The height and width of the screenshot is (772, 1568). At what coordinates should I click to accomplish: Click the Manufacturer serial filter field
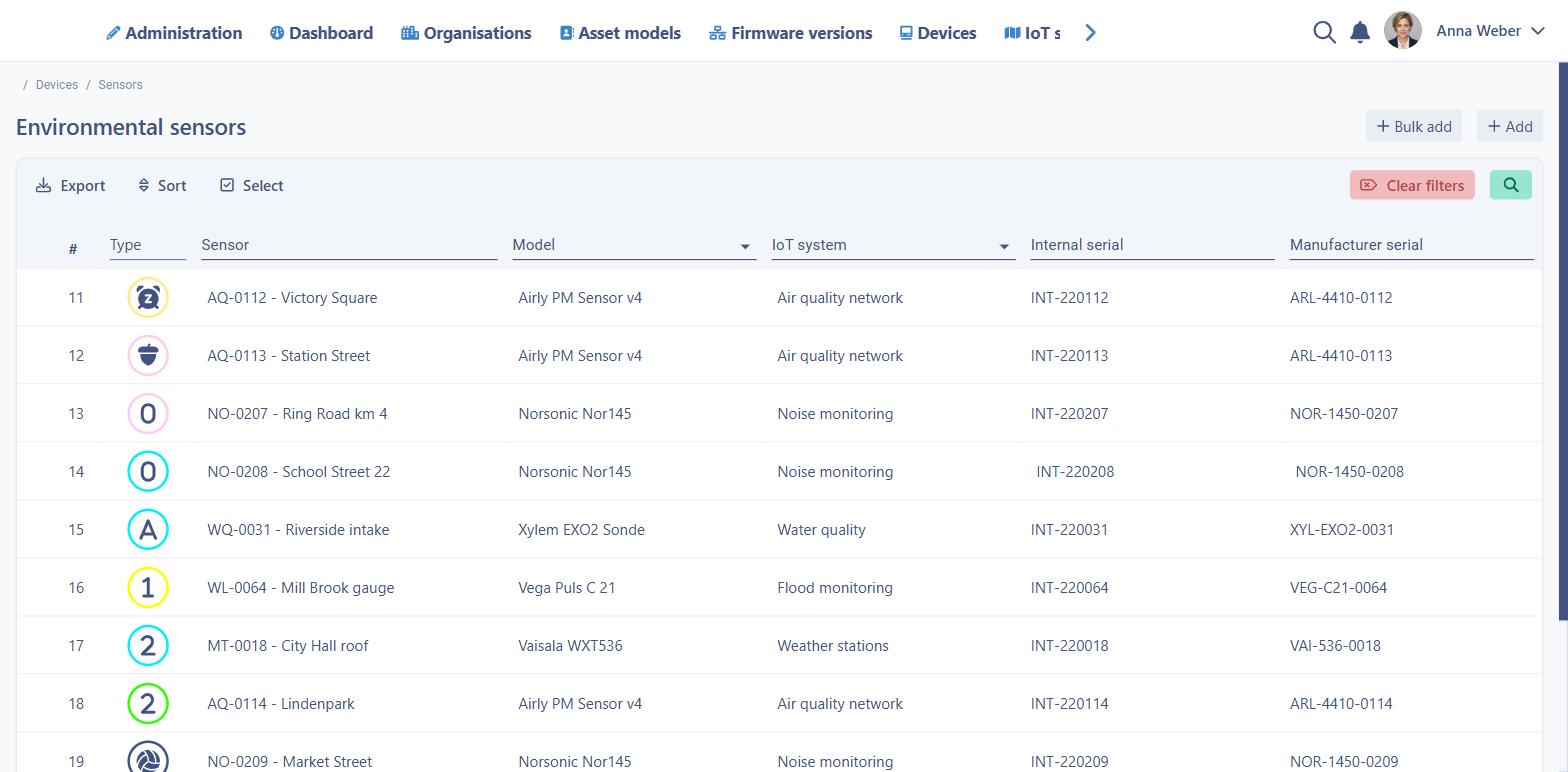(1411, 245)
